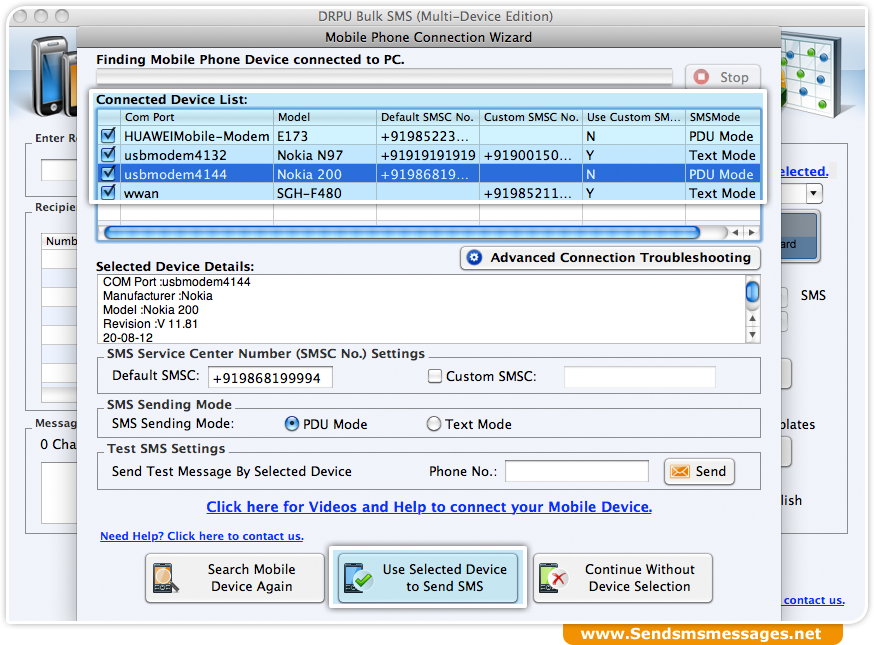The width and height of the screenshot is (874, 645).
Task: Click the Phone No. input field
Action: pyautogui.click(x=577, y=471)
